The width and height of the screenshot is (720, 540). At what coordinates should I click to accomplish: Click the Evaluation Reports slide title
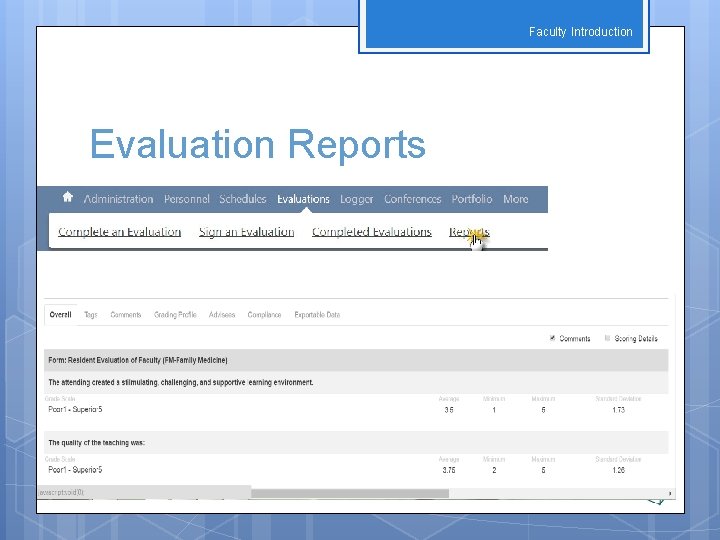(258, 144)
